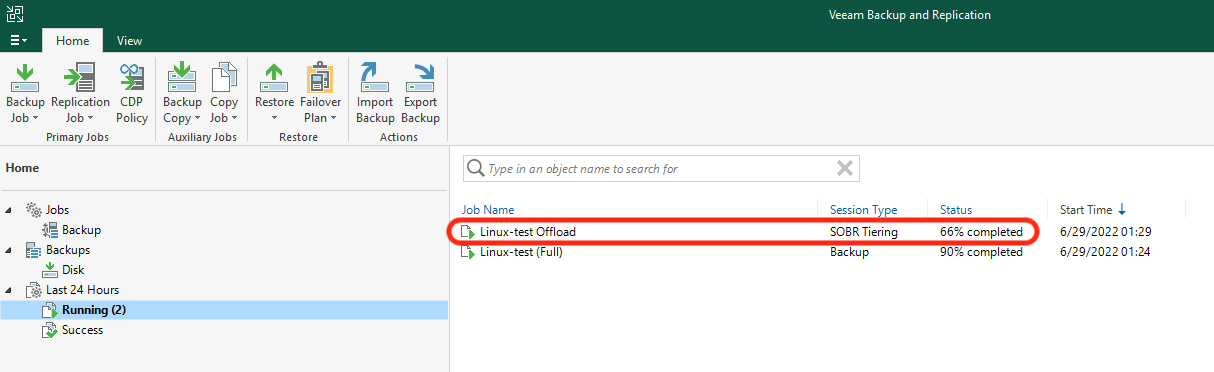This screenshot has width=1214, height=372.
Task: Select the Success tree item
Action: (x=82, y=330)
